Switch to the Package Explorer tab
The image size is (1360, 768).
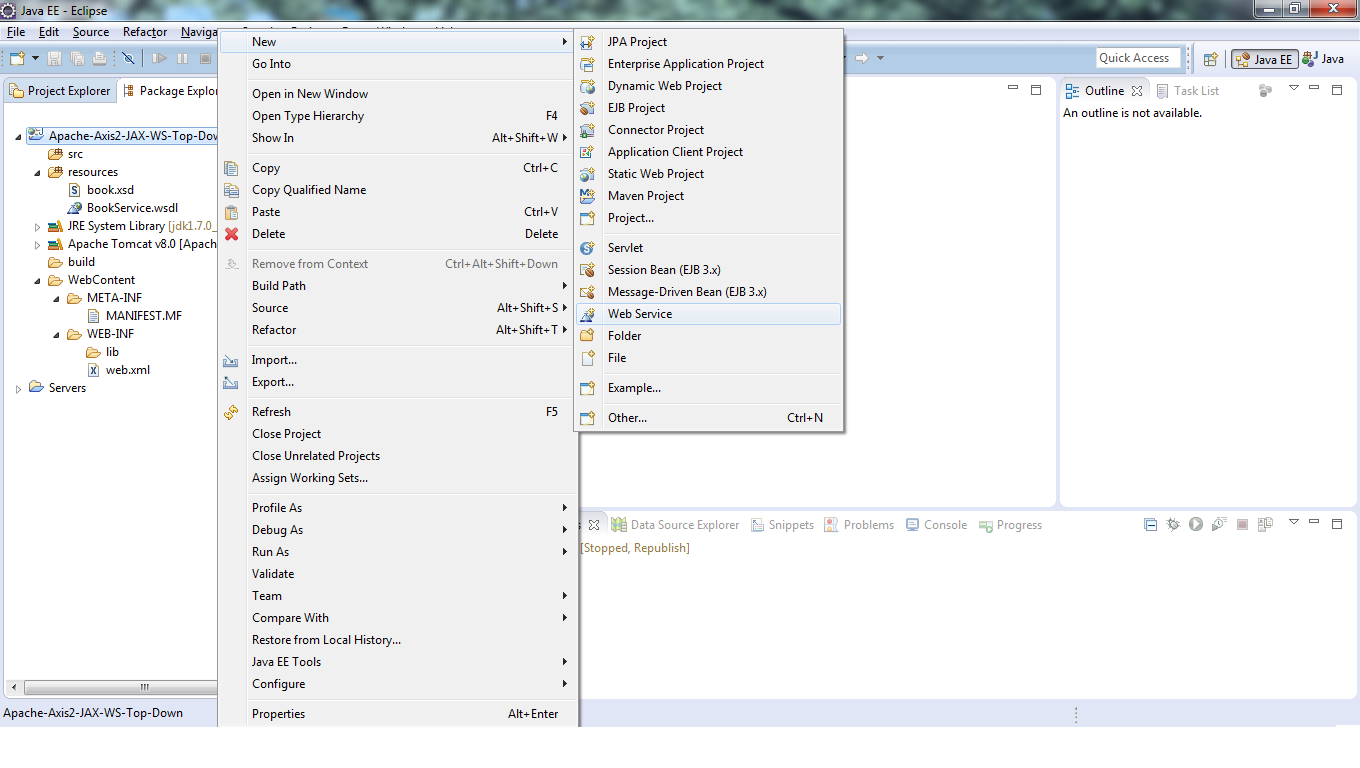pos(169,91)
